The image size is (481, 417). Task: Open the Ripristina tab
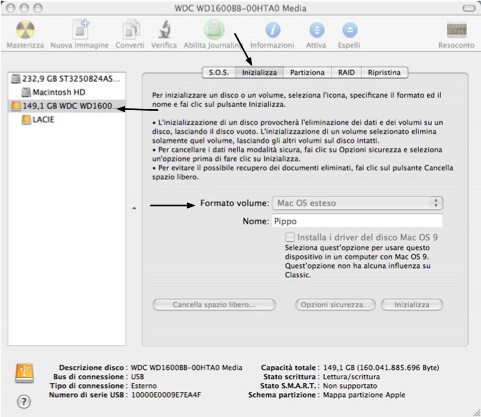tap(384, 72)
